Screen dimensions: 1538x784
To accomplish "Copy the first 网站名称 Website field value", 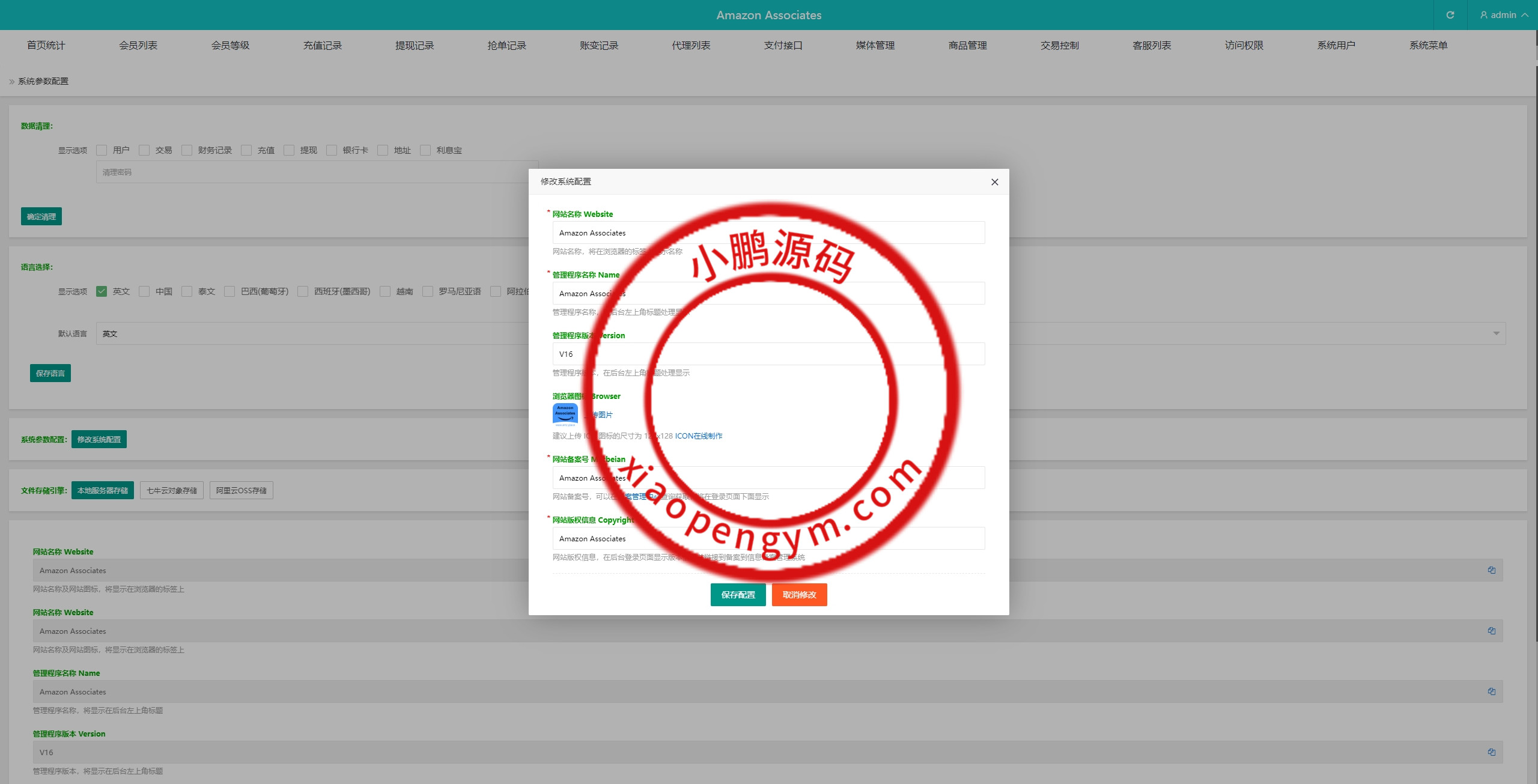I will pos(1492,570).
